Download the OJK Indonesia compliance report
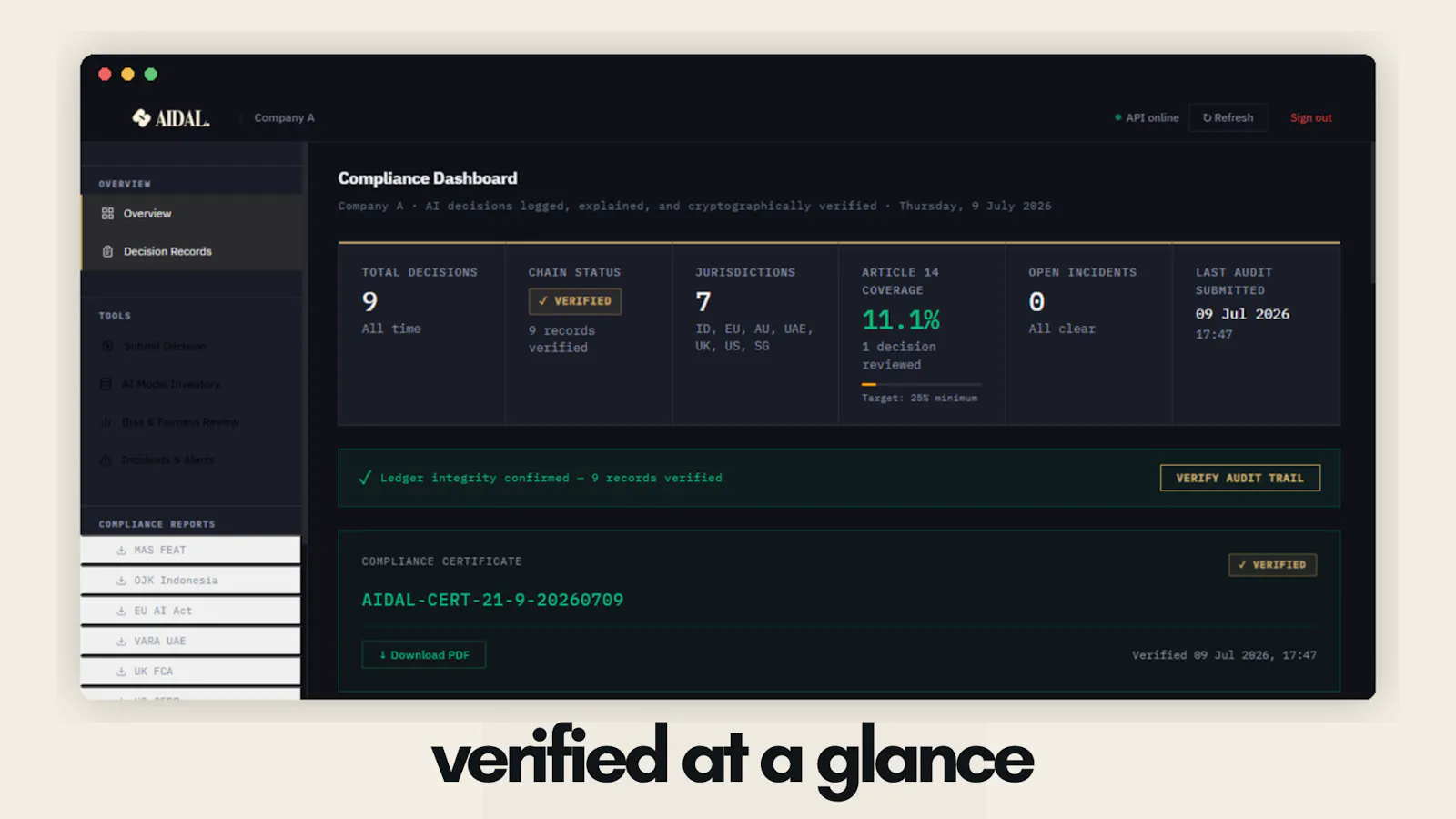The width and height of the screenshot is (1456, 819). coord(190,581)
